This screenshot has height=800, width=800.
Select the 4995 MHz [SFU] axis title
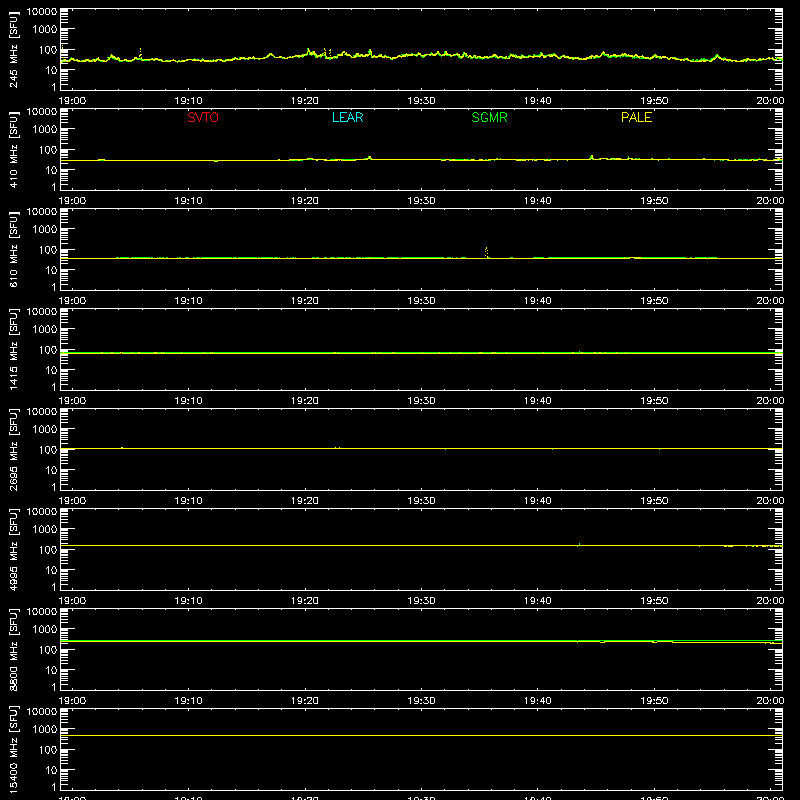[x=13, y=549]
